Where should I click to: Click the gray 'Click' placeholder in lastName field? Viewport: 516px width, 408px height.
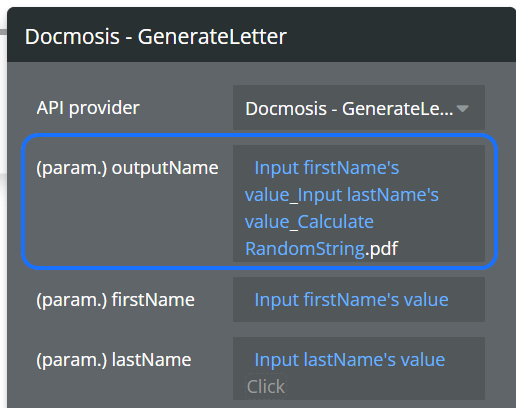click(x=266, y=387)
